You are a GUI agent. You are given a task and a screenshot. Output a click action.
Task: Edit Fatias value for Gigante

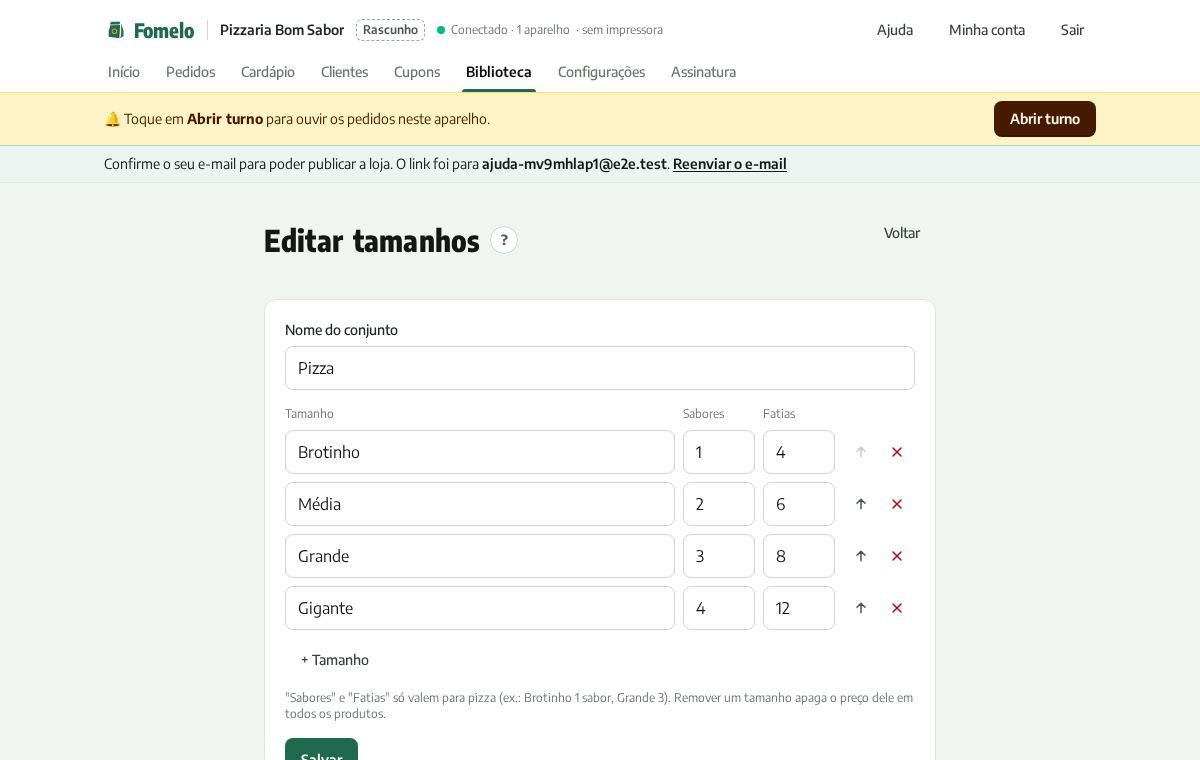[x=799, y=608]
